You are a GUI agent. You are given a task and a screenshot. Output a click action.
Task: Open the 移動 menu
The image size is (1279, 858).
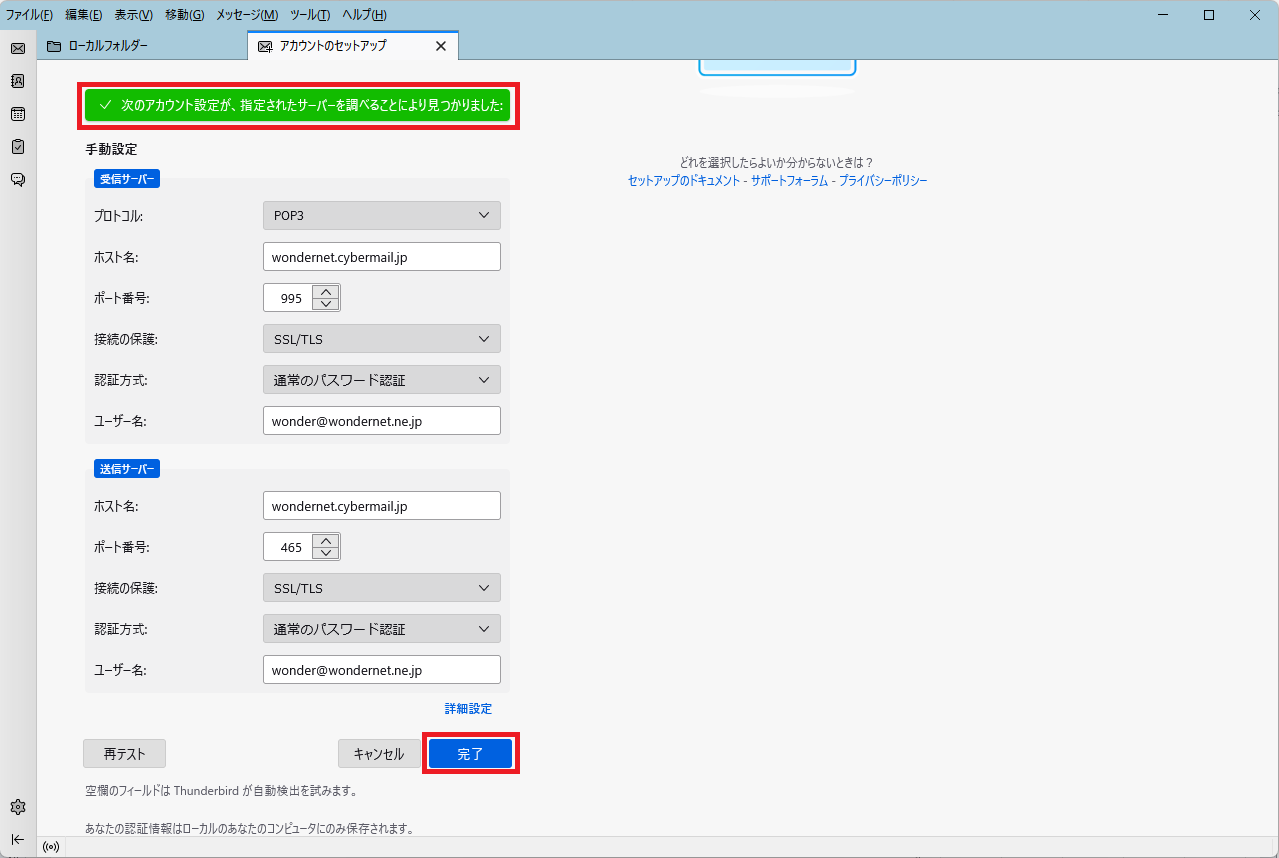click(x=184, y=15)
